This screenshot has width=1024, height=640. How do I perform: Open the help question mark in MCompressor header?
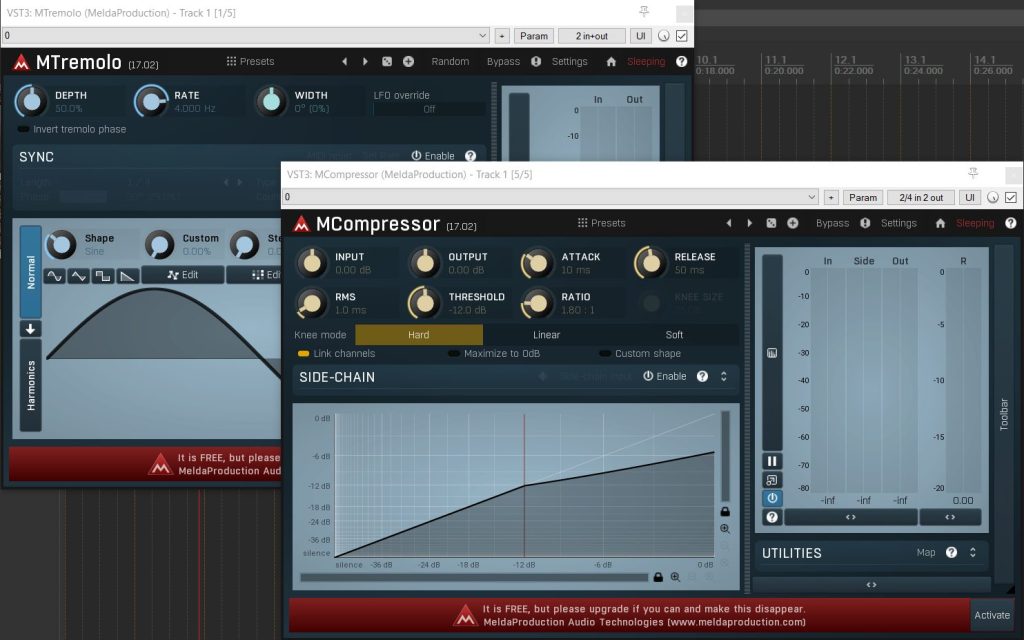(1011, 223)
